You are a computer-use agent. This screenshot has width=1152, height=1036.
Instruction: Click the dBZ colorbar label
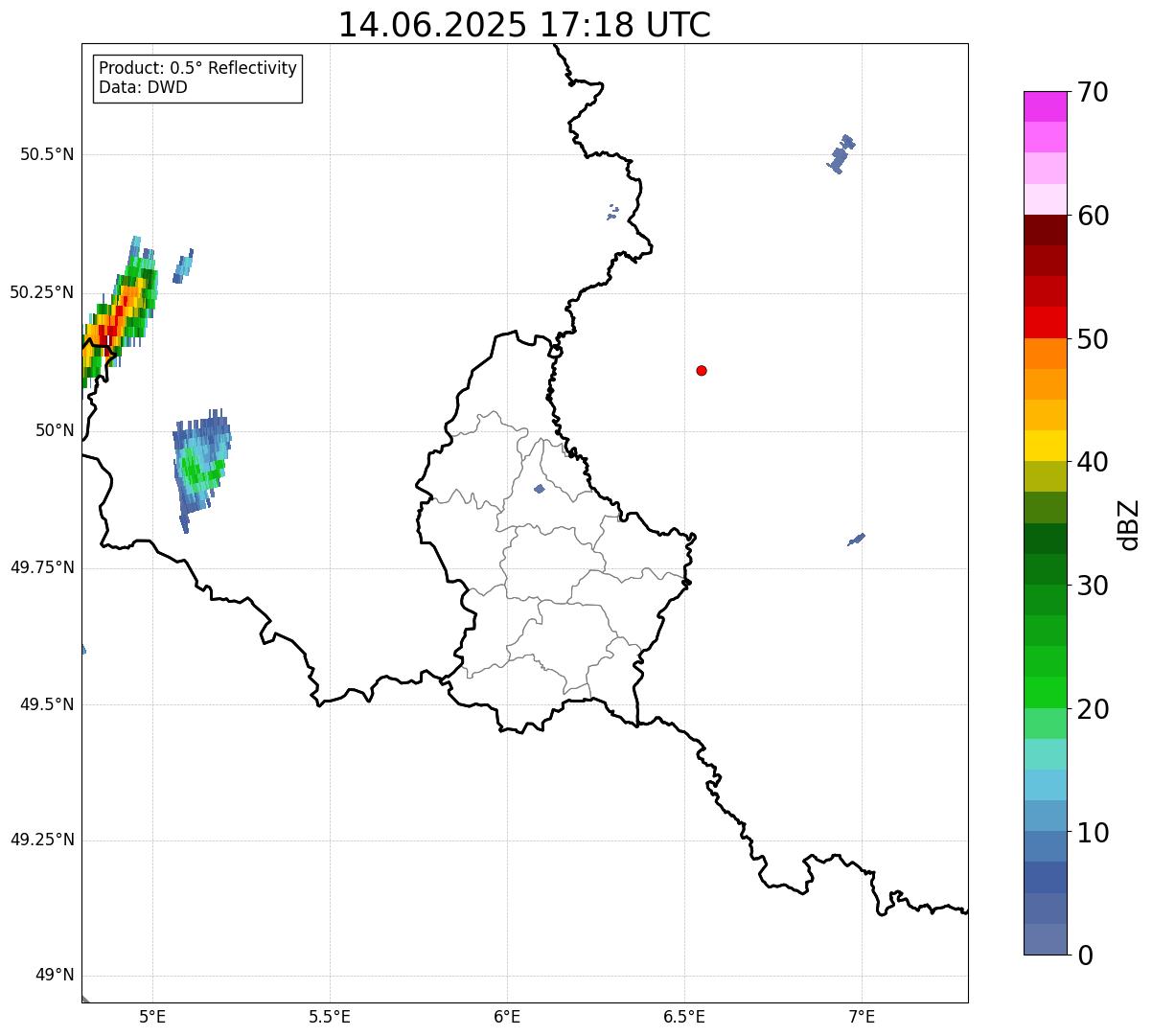pos(1129,523)
